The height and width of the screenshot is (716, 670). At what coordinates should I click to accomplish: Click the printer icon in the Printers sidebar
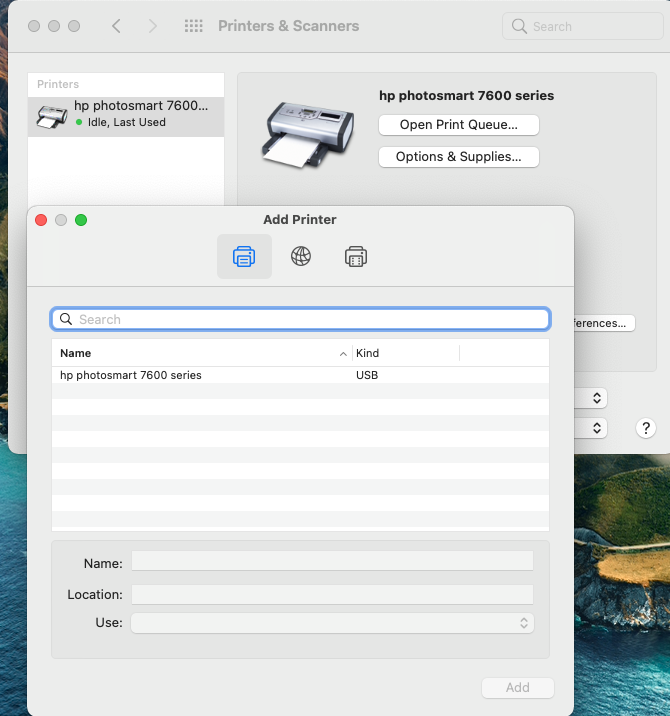[x=52, y=117]
